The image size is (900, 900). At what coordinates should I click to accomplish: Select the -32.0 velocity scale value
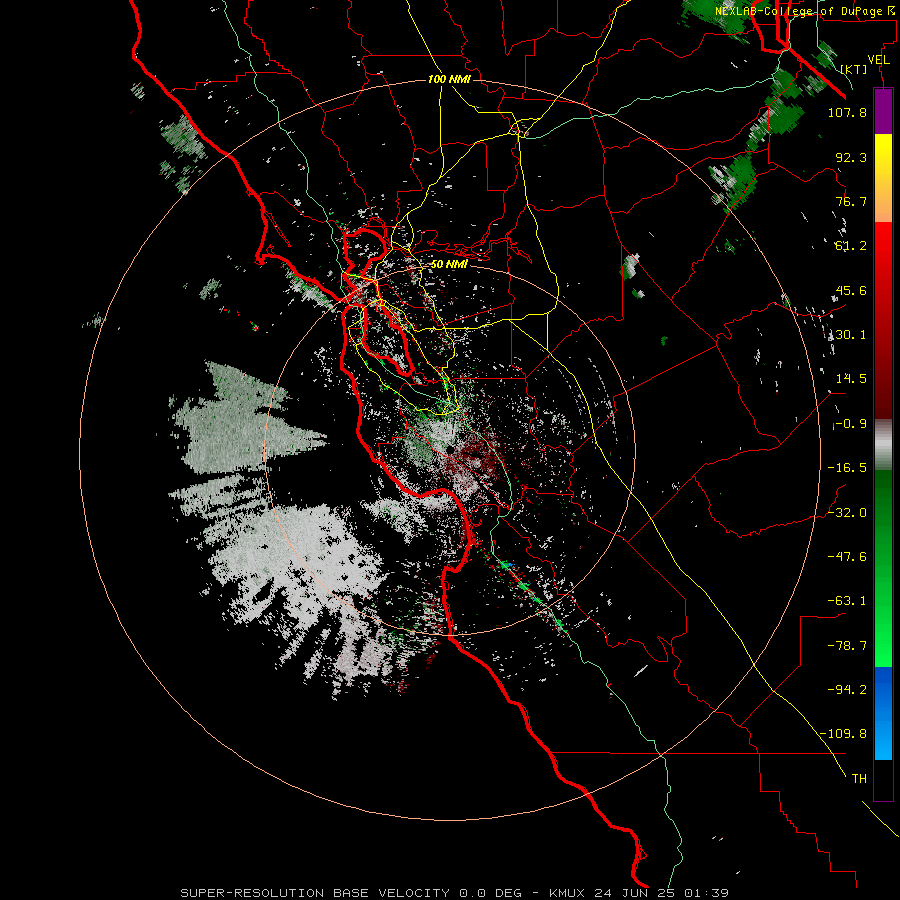847,513
